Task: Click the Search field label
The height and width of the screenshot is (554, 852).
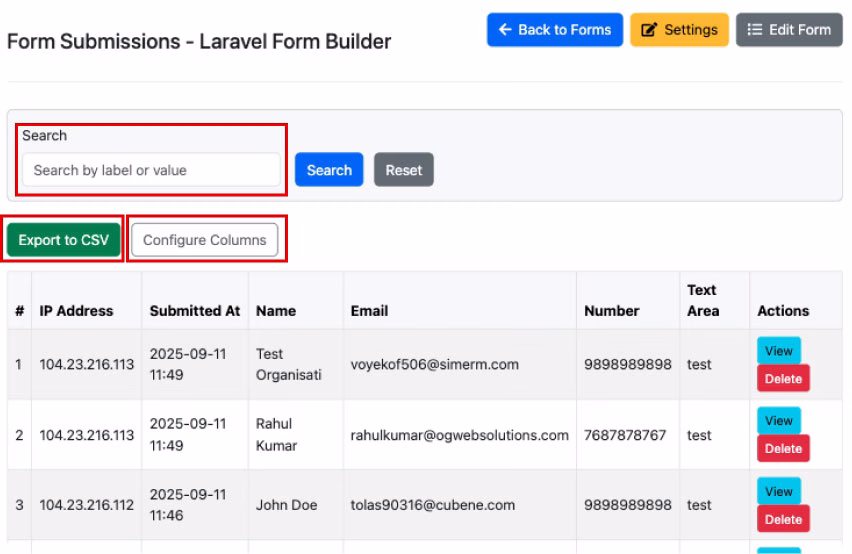Action: tap(45, 135)
